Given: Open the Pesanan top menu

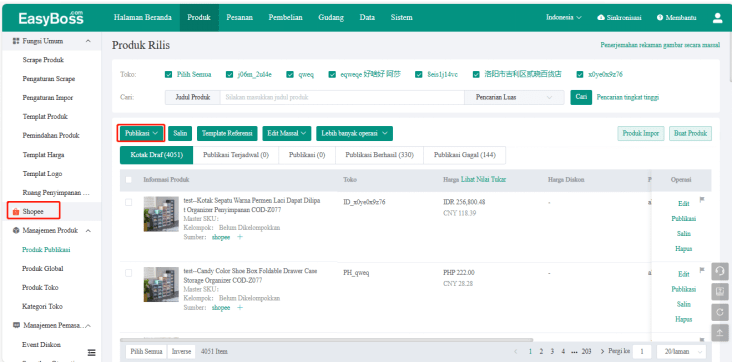Looking at the screenshot, I should point(239,18).
